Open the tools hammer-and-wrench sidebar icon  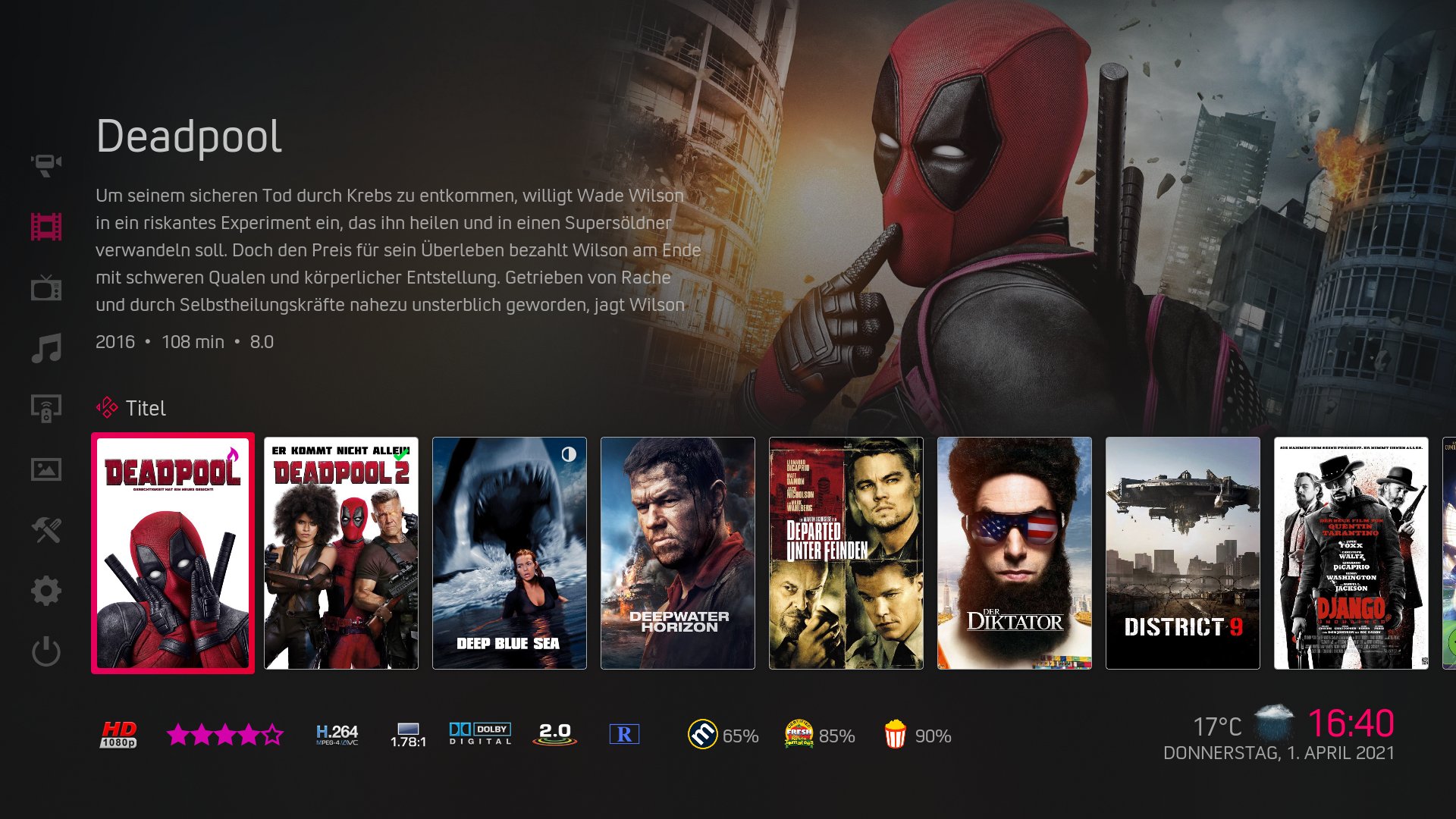pos(46,530)
